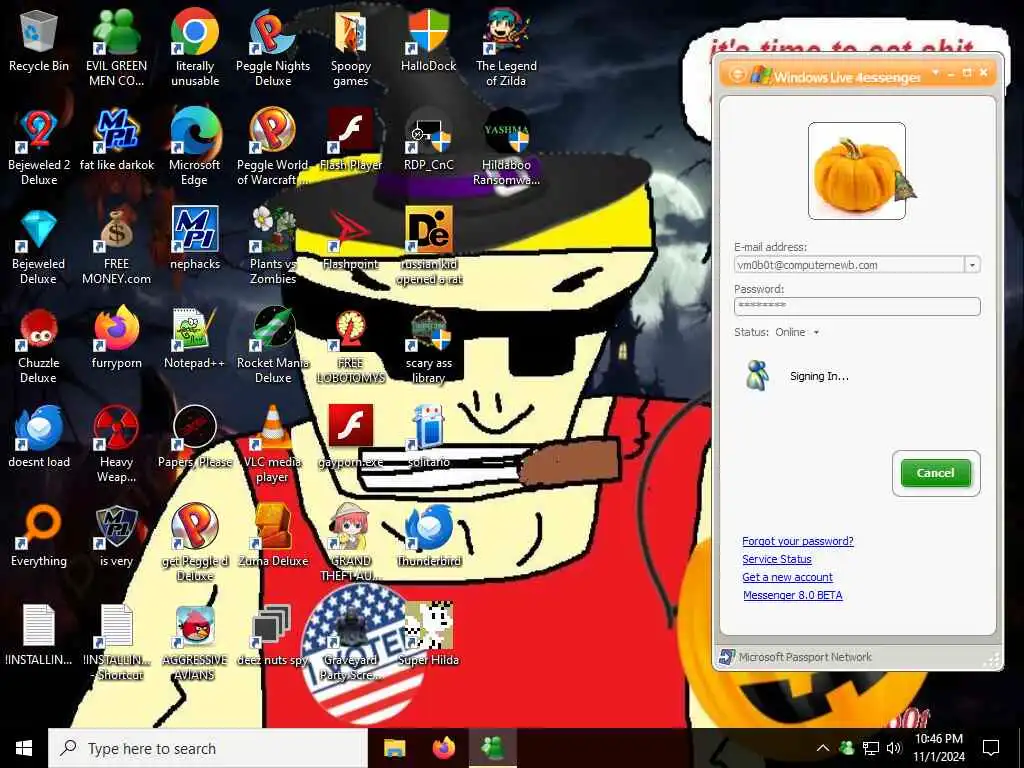Select the GRAND THEFT AU... icon
The height and width of the screenshot is (768, 1024).
[x=351, y=528]
